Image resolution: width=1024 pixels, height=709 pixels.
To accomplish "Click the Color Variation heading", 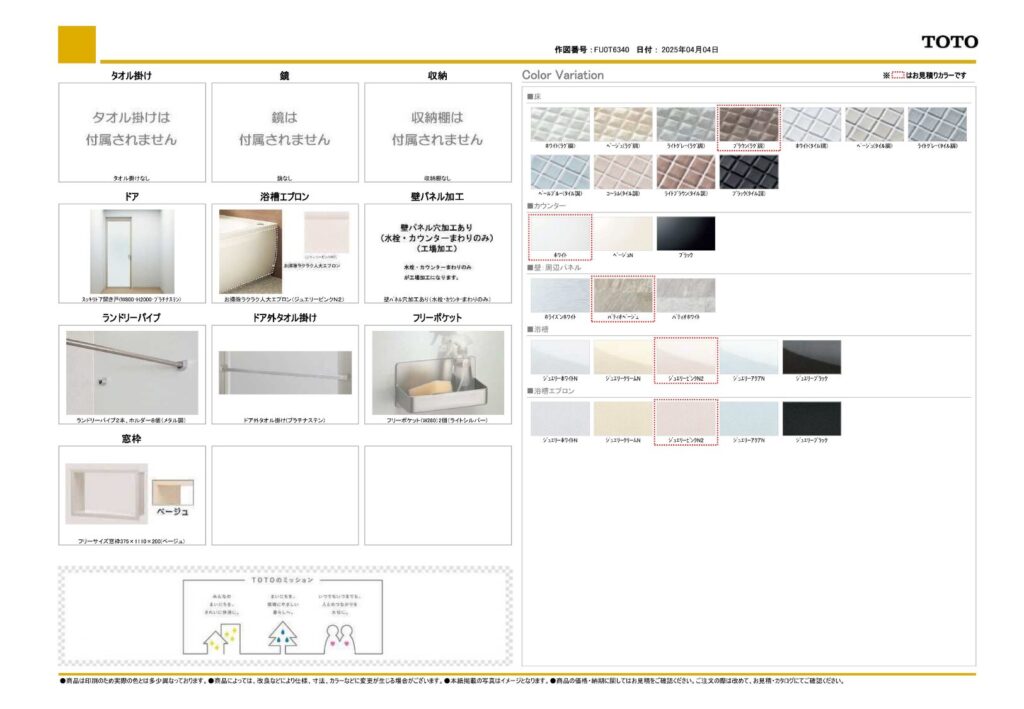I will [x=563, y=75].
